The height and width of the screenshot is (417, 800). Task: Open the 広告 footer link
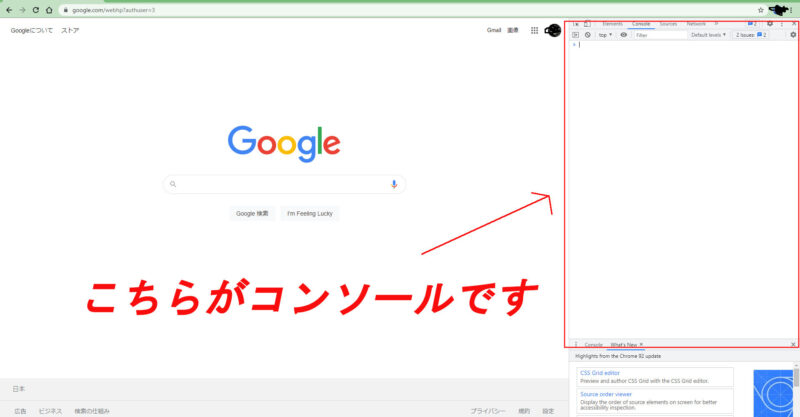tap(20, 411)
